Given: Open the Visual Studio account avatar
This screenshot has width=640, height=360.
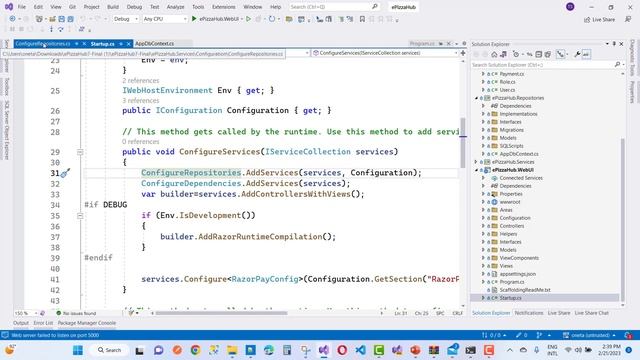Looking at the screenshot, I should [570, 7].
